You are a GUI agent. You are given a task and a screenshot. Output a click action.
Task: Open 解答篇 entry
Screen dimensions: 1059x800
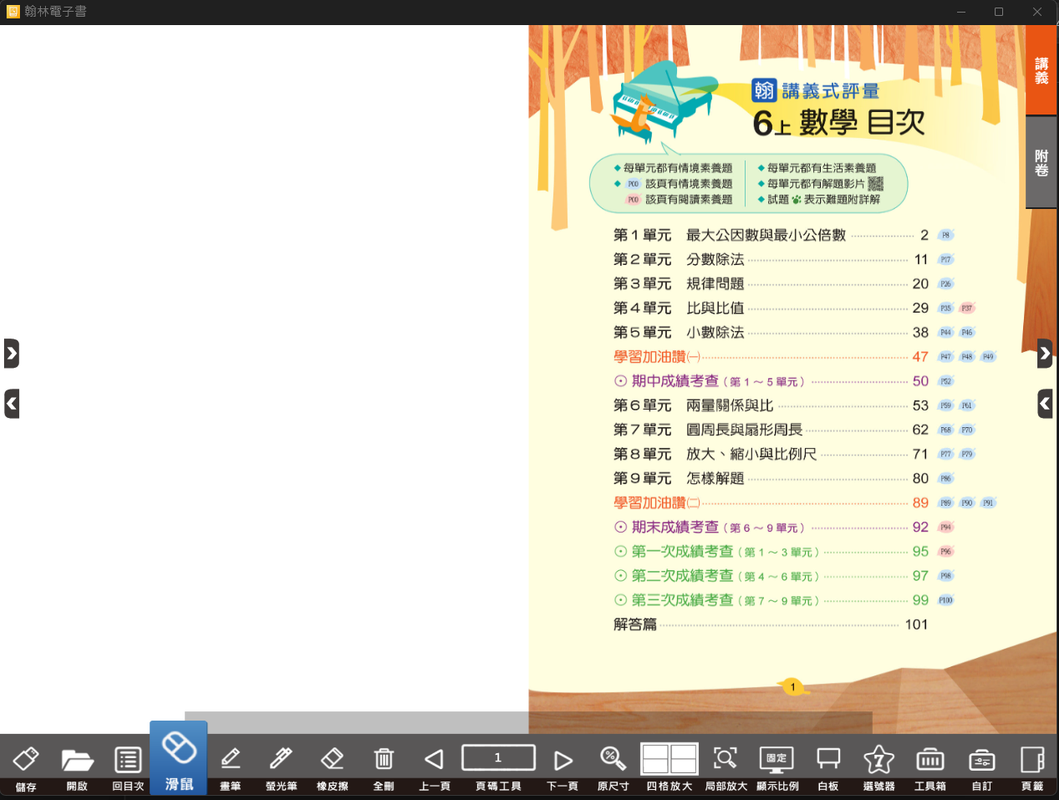coord(771,624)
